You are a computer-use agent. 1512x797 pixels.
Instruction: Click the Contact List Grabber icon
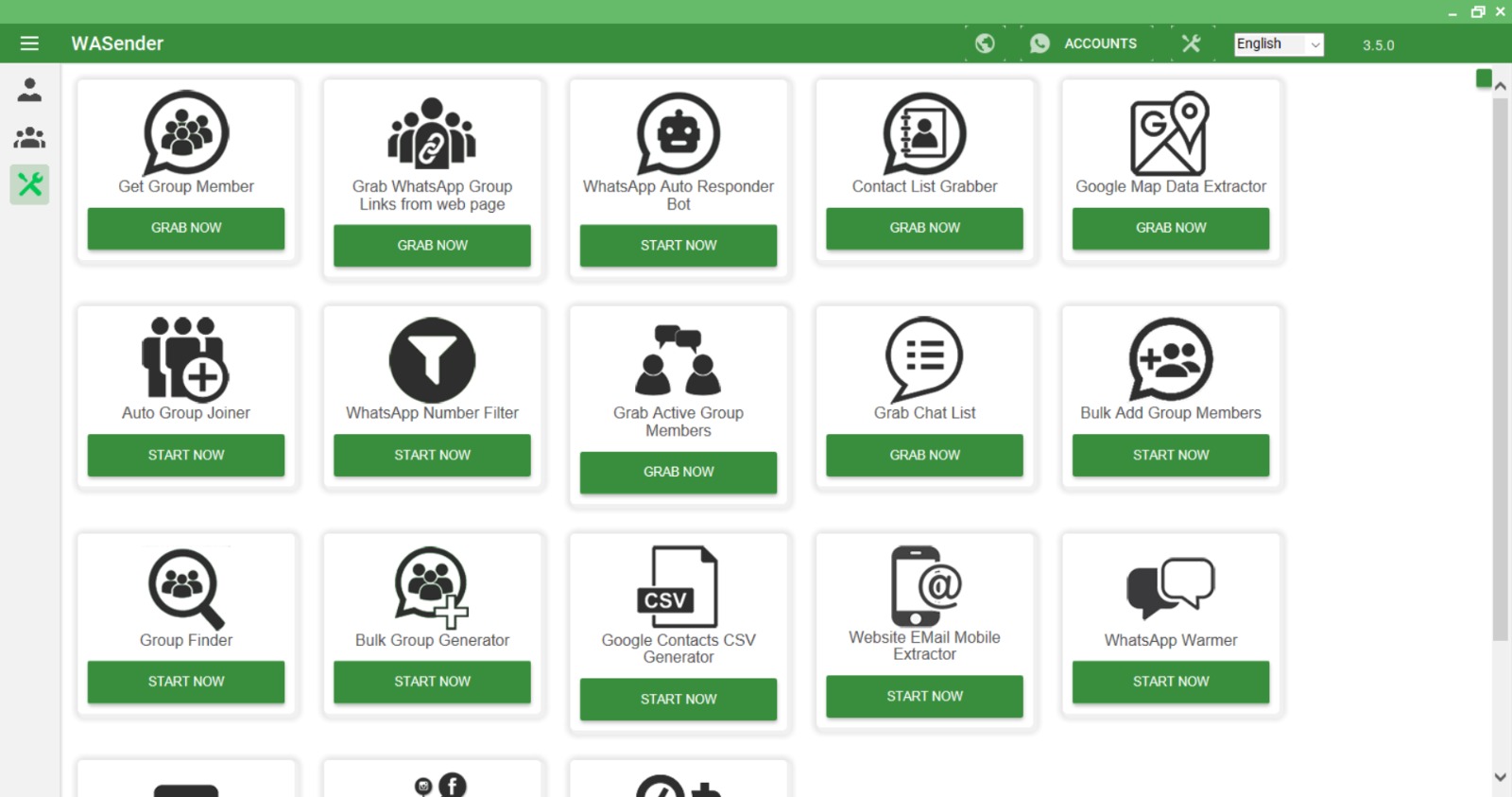pos(924,133)
